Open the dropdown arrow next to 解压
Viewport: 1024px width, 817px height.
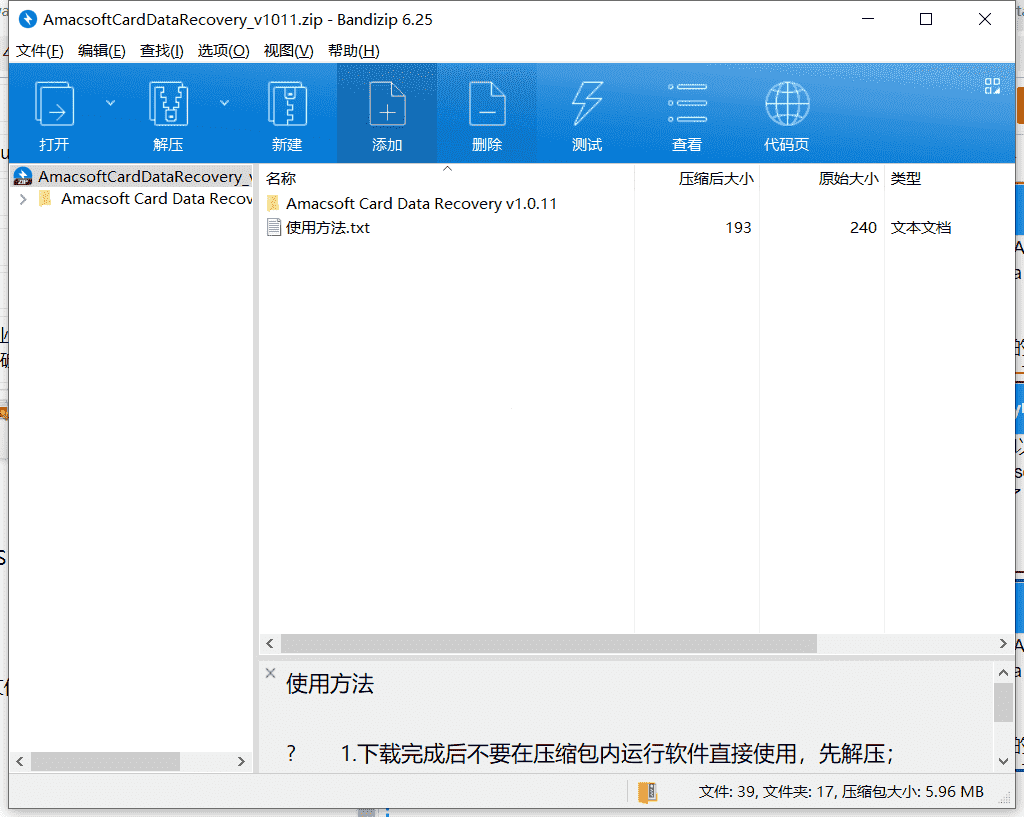[x=224, y=103]
